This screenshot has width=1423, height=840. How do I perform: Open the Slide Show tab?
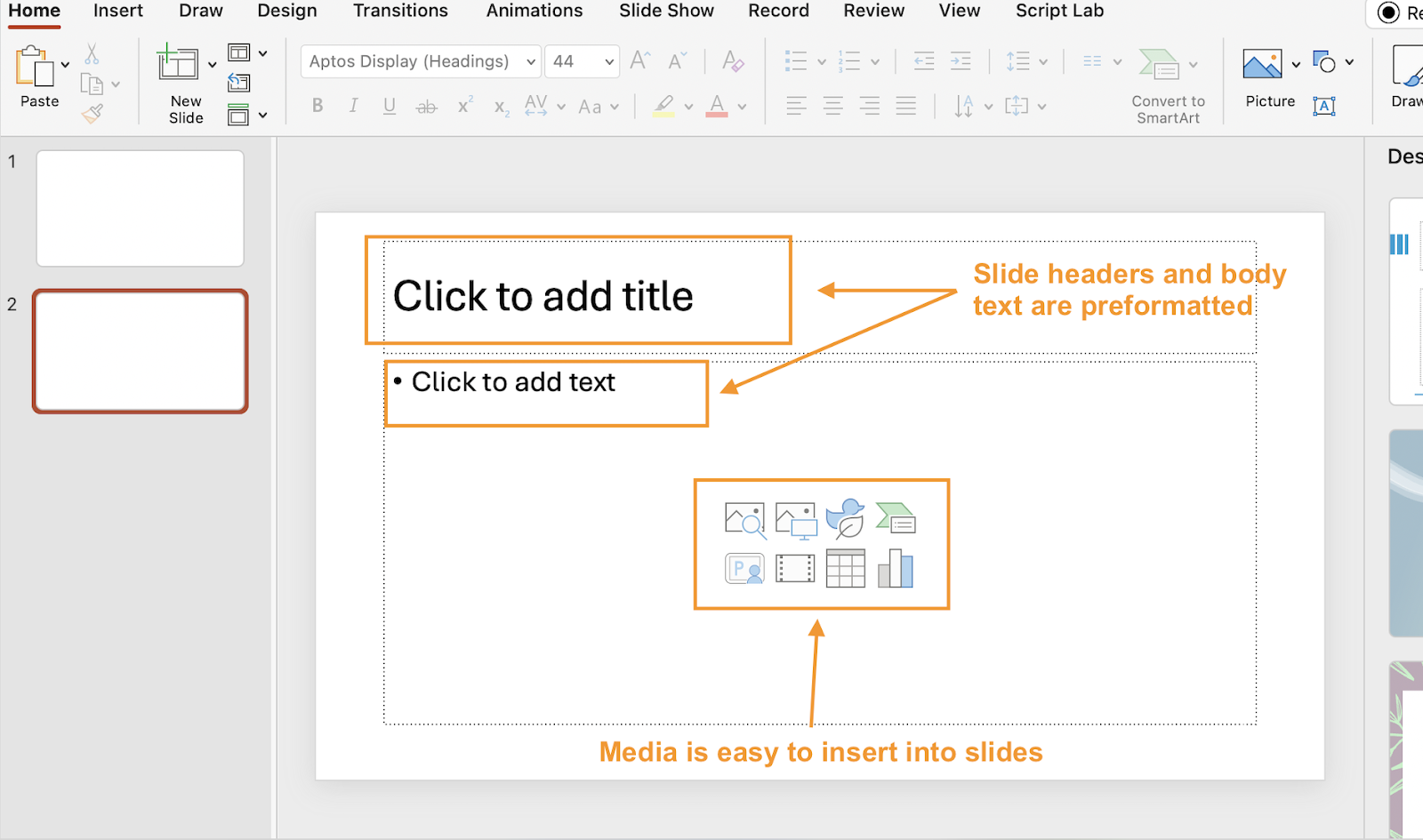tap(666, 11)
